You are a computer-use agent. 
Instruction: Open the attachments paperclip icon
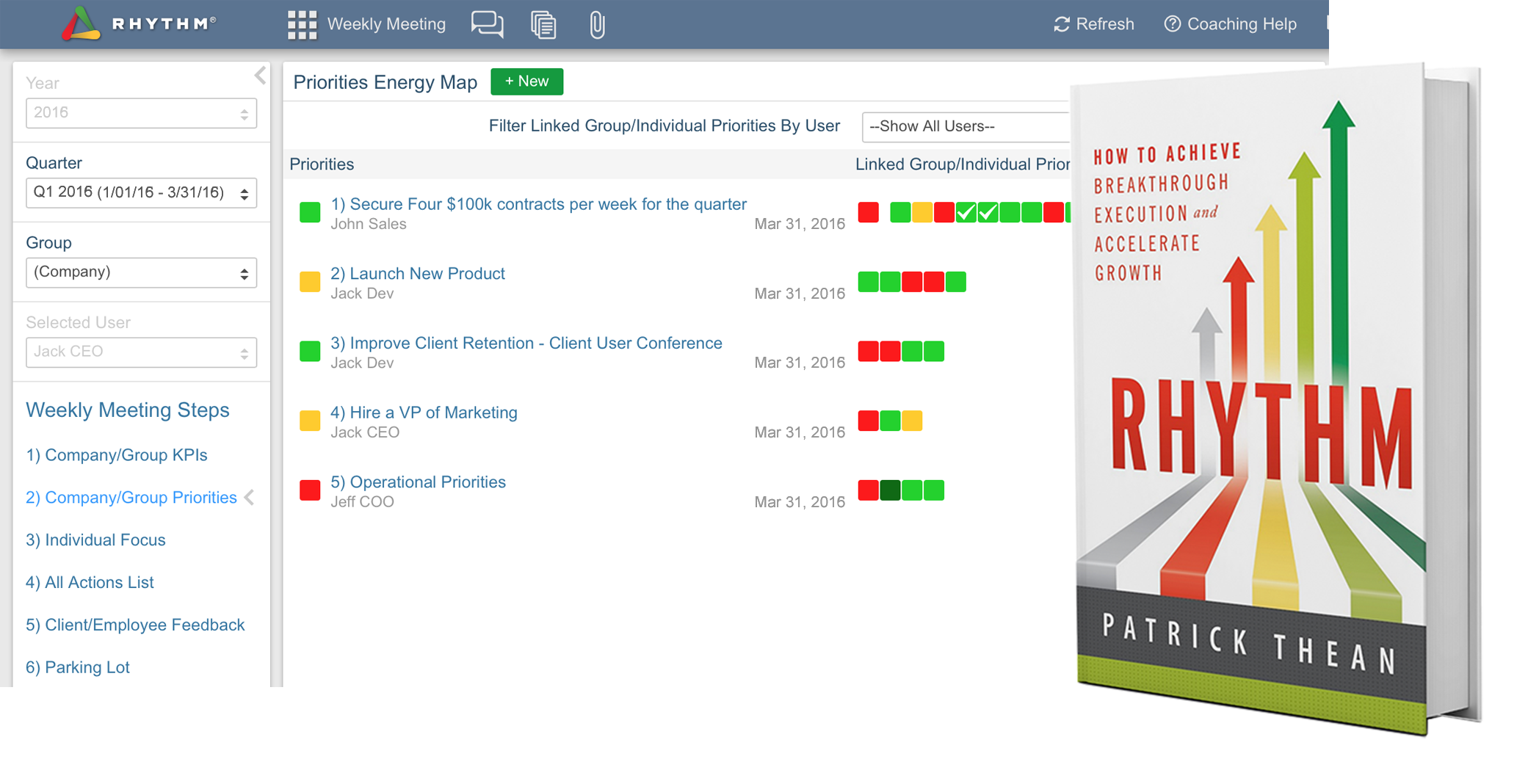(x=597, y=24)
